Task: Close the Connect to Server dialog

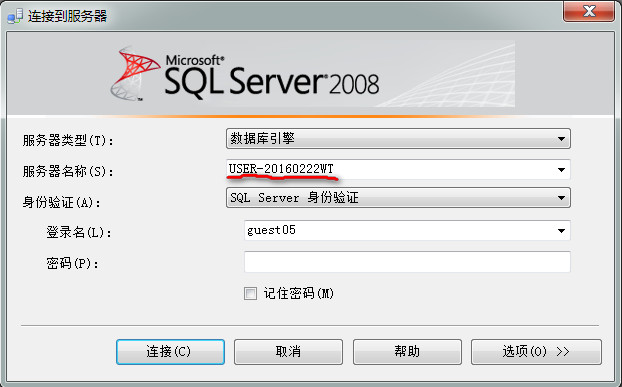Action: click(x=589, y=11)
